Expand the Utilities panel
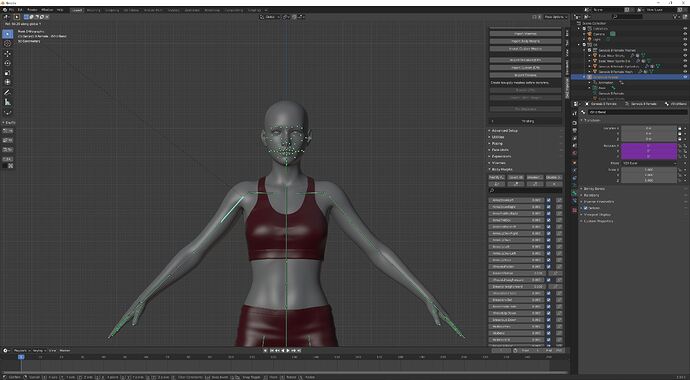This screenshot has height=380, width=690. 497,137
